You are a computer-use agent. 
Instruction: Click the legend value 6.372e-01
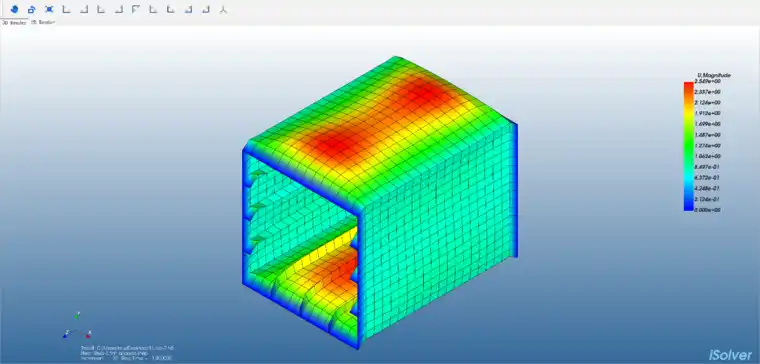(x=707, y=178)
